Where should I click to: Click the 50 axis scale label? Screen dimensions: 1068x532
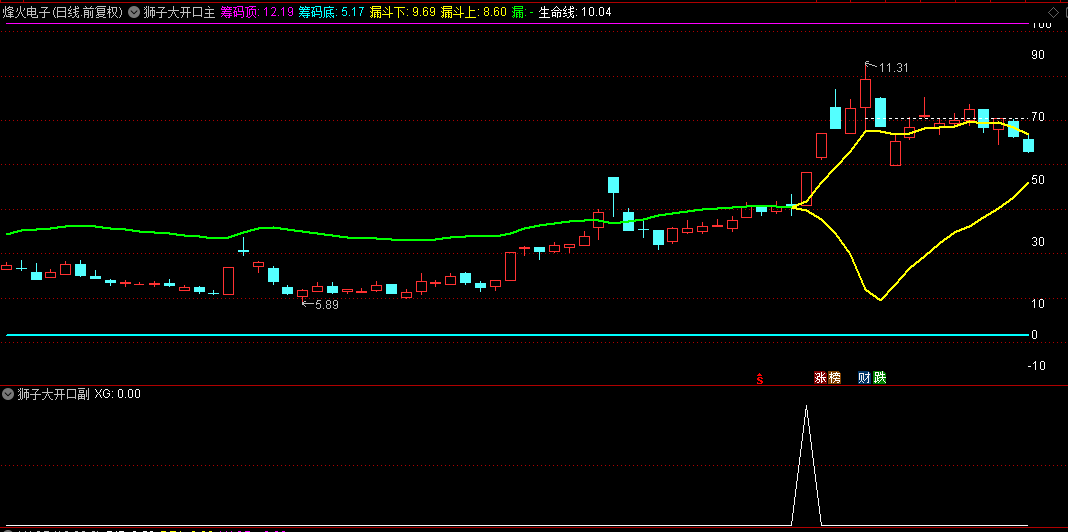coord(1038,180)
